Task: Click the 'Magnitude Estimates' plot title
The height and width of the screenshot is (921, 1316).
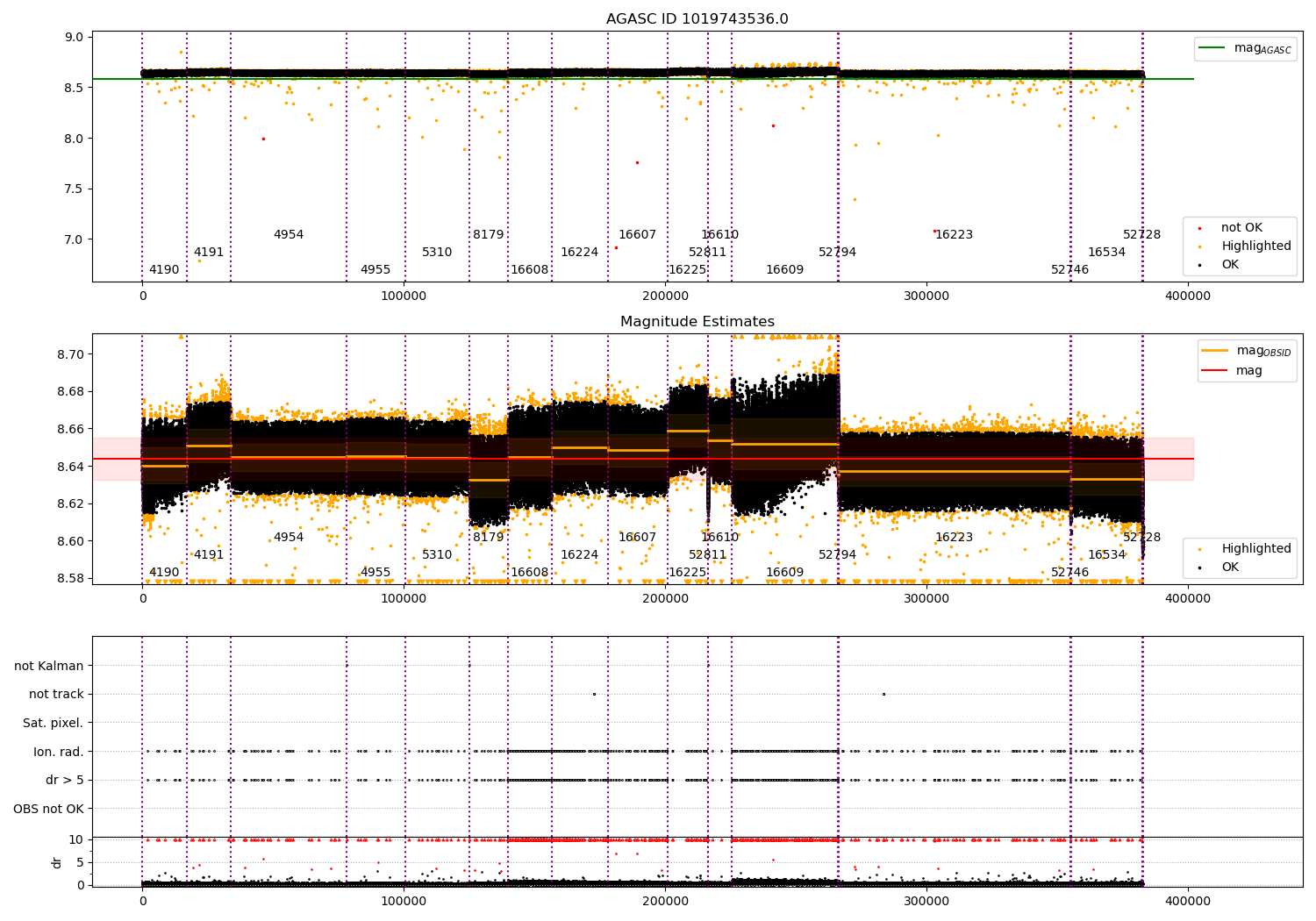Action: coord(697,322)
